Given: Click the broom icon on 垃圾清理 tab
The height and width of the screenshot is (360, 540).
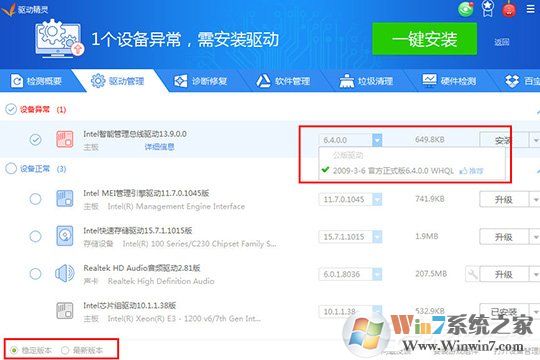Looking at the screenshot, I should point(346,81).
